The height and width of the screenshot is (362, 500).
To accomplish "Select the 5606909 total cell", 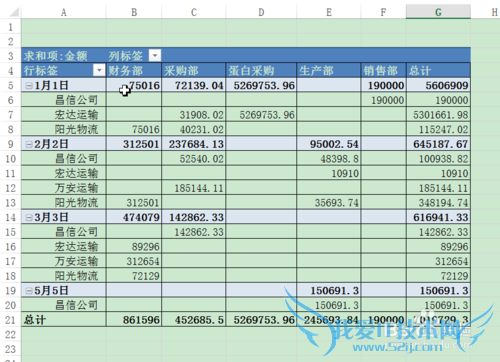I will 438,85.
